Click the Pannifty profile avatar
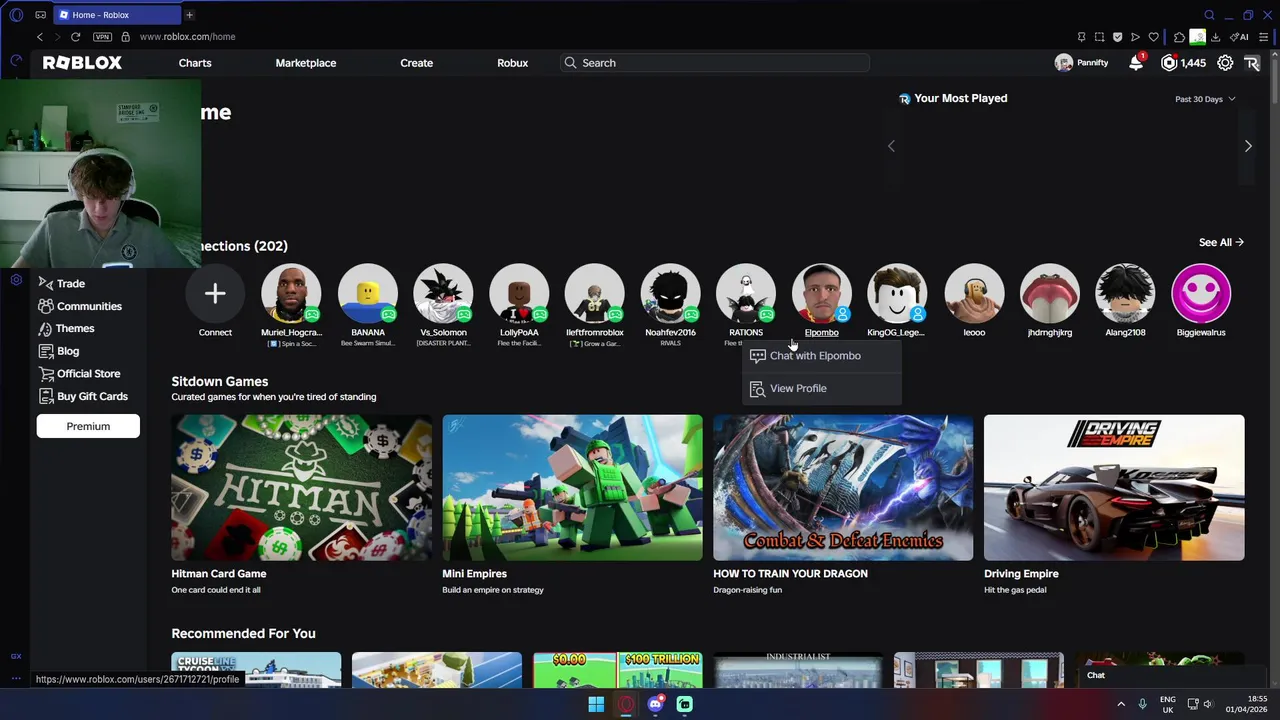Screen dimensions: 1280x720 (1064, 63)
